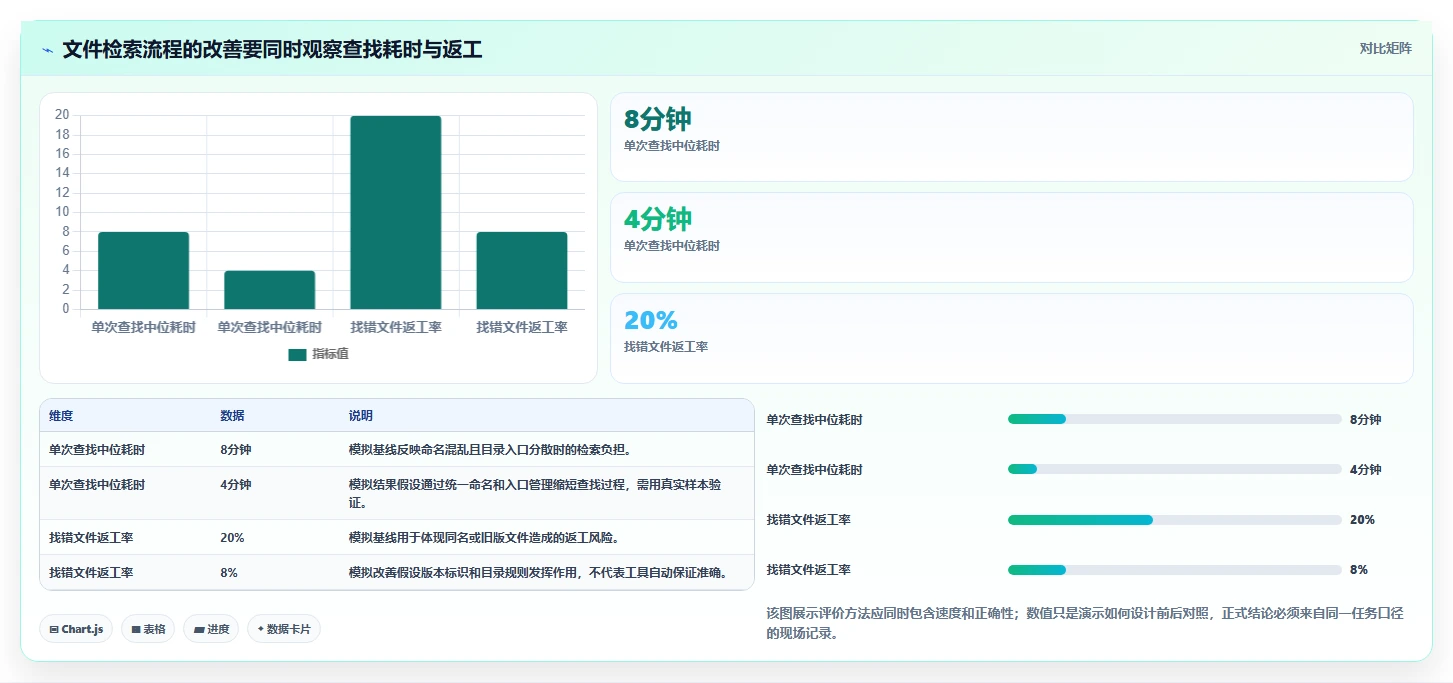Select the Chart.js chip
This screenshot has width=1453, height=683.
76,629
